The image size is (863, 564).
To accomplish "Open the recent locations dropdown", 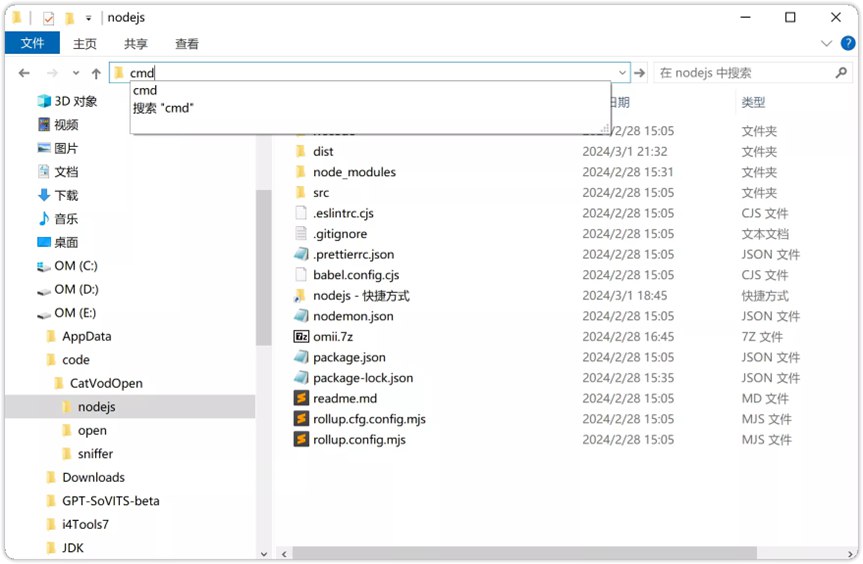I will click(76, 73).
